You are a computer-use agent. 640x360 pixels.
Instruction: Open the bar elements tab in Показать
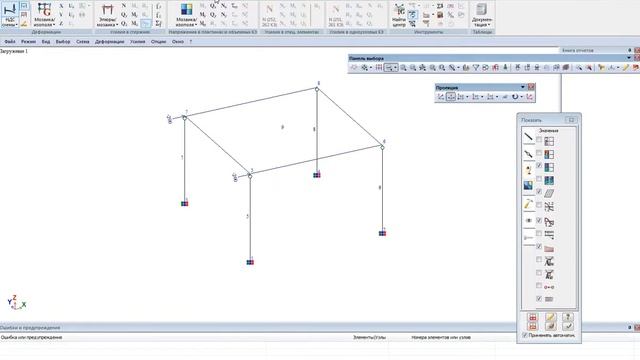(x=528, y=137)
